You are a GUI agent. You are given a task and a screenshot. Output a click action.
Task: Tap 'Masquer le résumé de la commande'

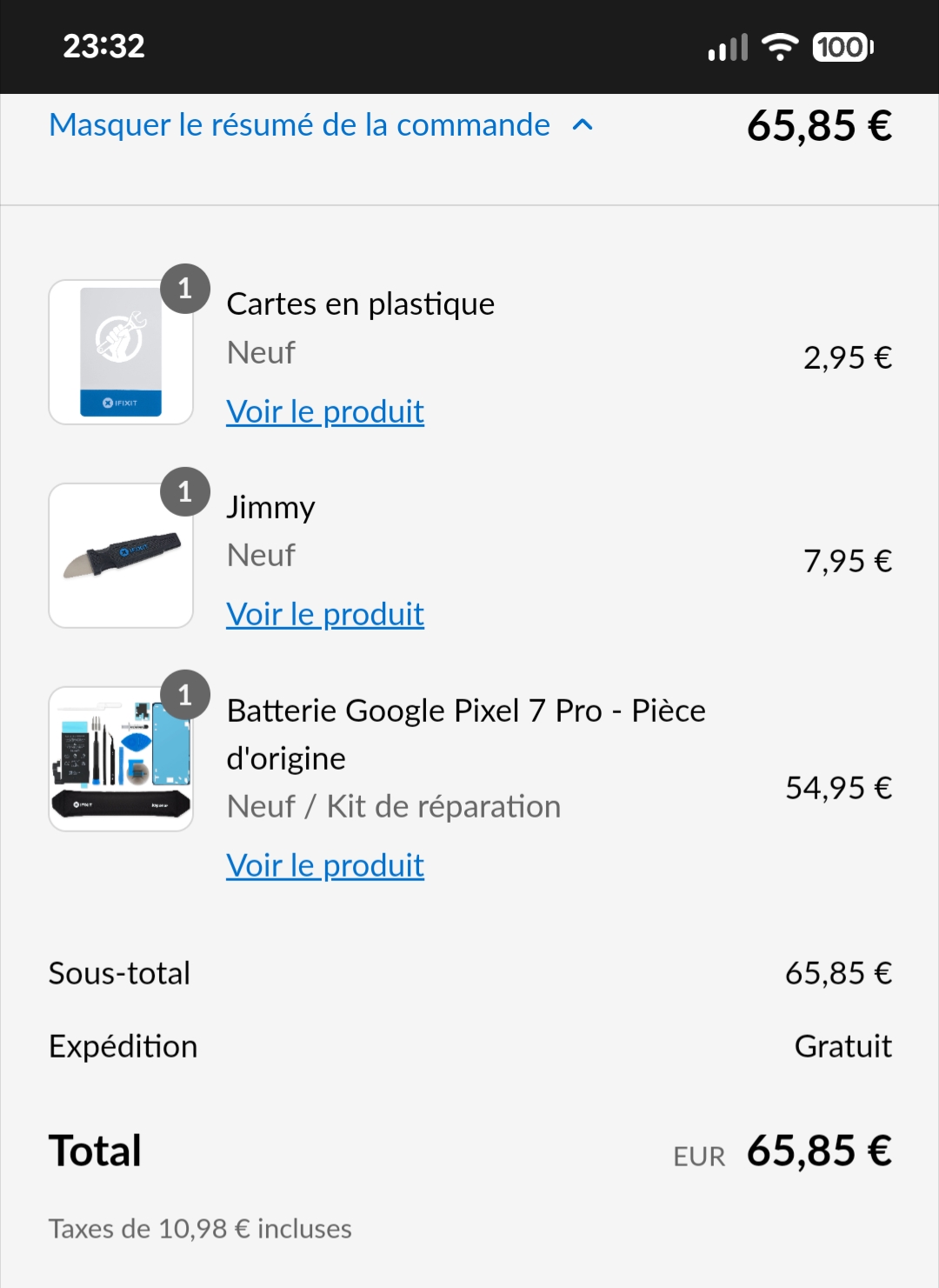pyautogui.click(x=299, y=125)
